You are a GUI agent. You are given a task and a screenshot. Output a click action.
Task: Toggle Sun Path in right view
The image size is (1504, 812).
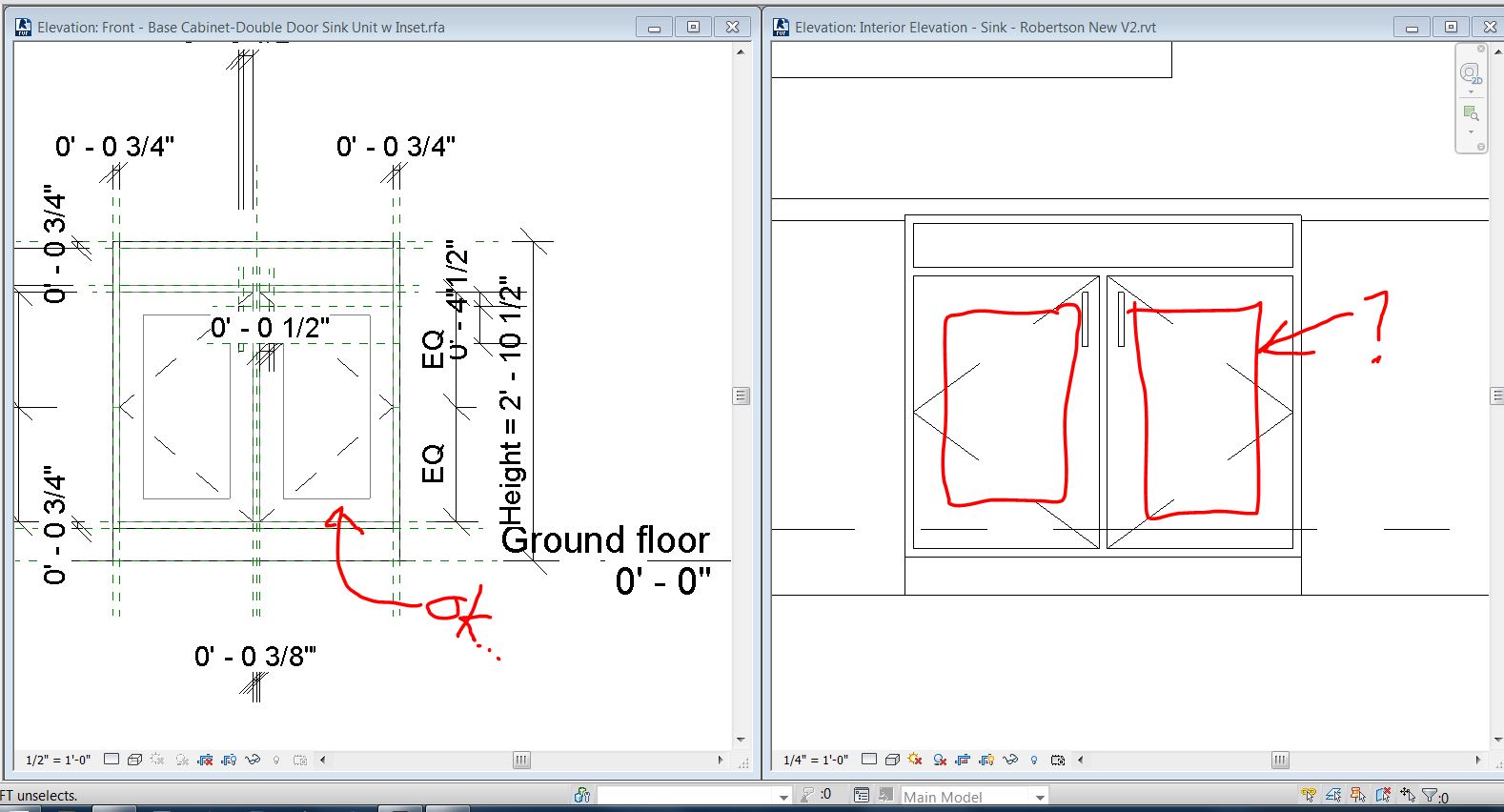915,760
